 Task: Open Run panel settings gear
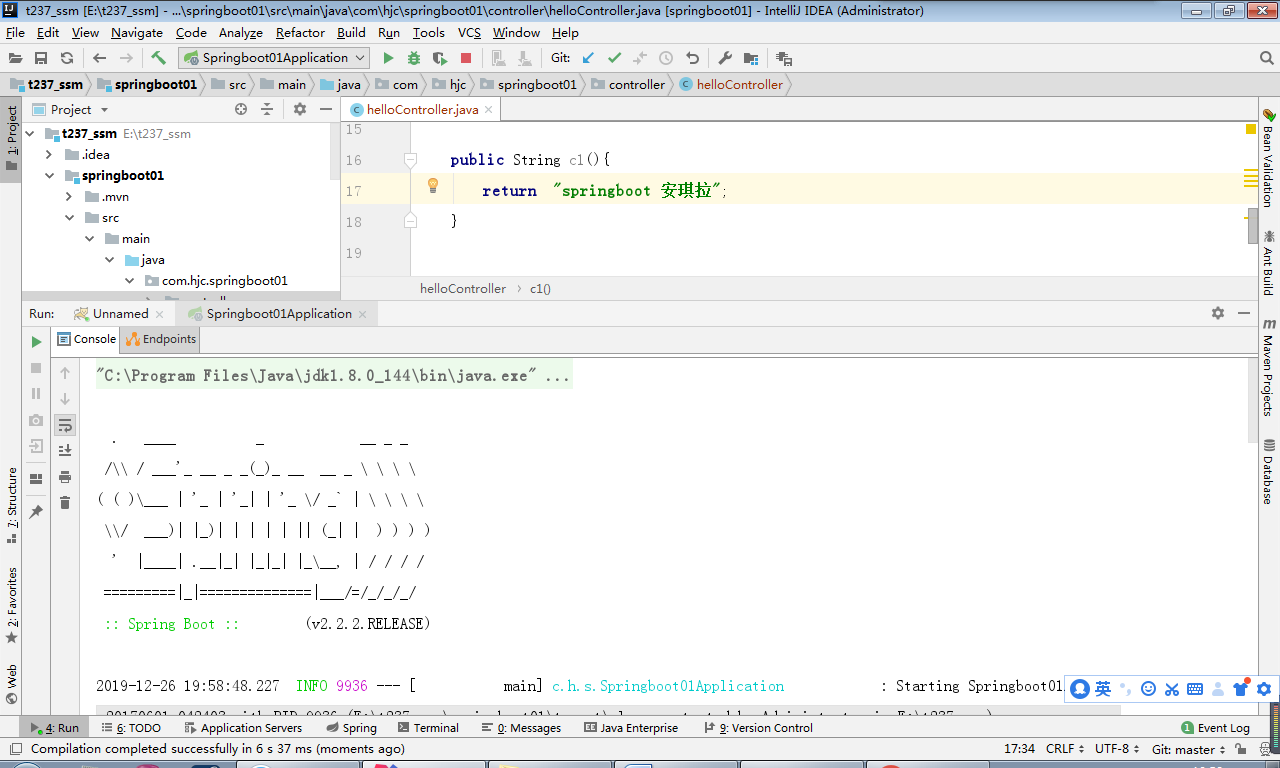tap(1218, 313)
